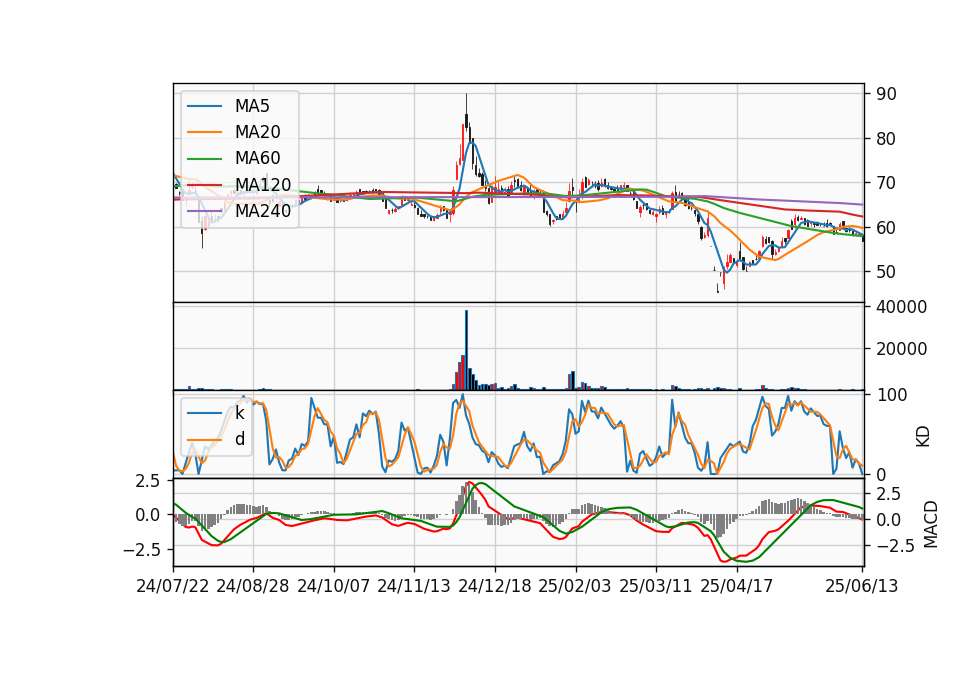This screenshot has width=960, height=690.
Task: Click the 24/11/13 date axis label
Action: point(414,586)
